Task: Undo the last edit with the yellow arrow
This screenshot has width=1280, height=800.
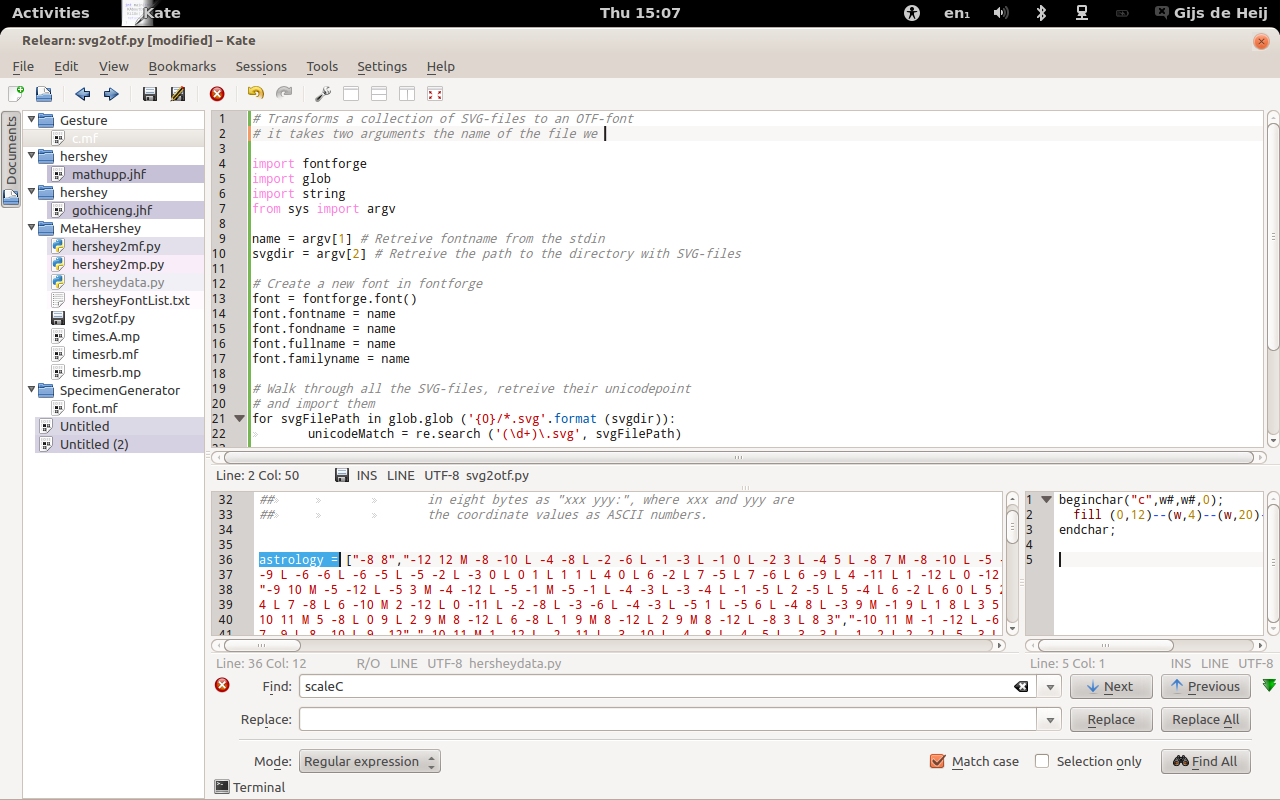Action: click(256, 94)
